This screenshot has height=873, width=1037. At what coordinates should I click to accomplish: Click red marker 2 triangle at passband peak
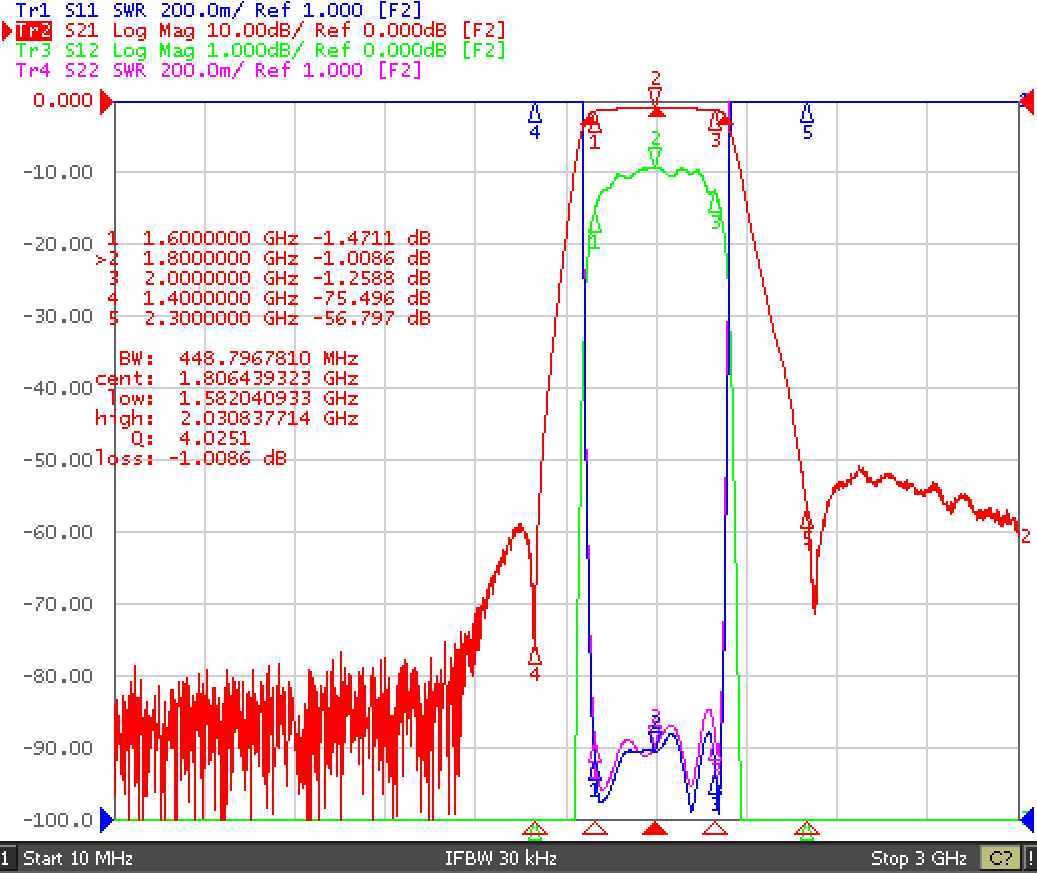655,112
